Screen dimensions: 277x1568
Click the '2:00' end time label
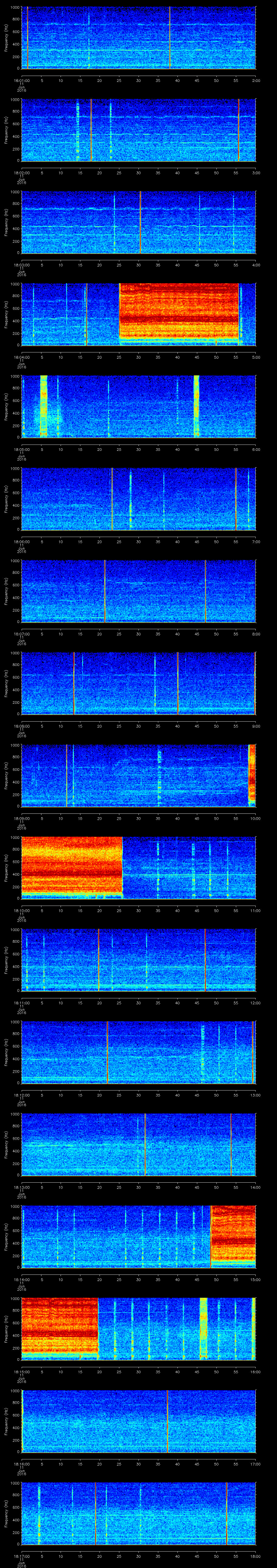coord(256,80)
